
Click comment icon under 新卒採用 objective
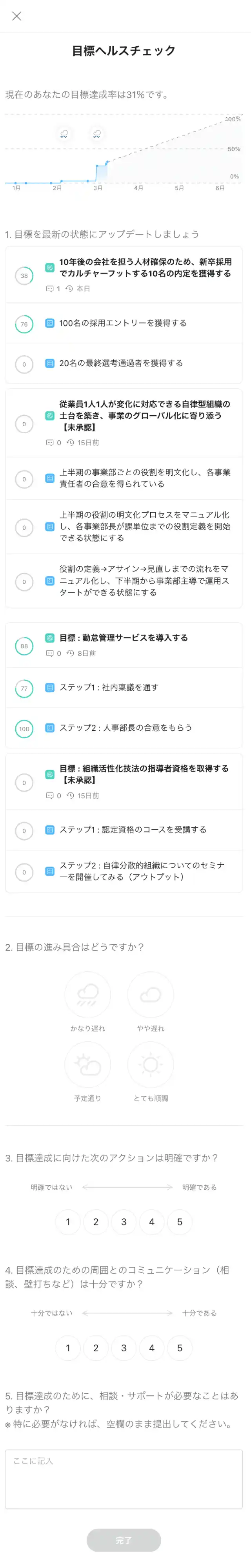50,288
